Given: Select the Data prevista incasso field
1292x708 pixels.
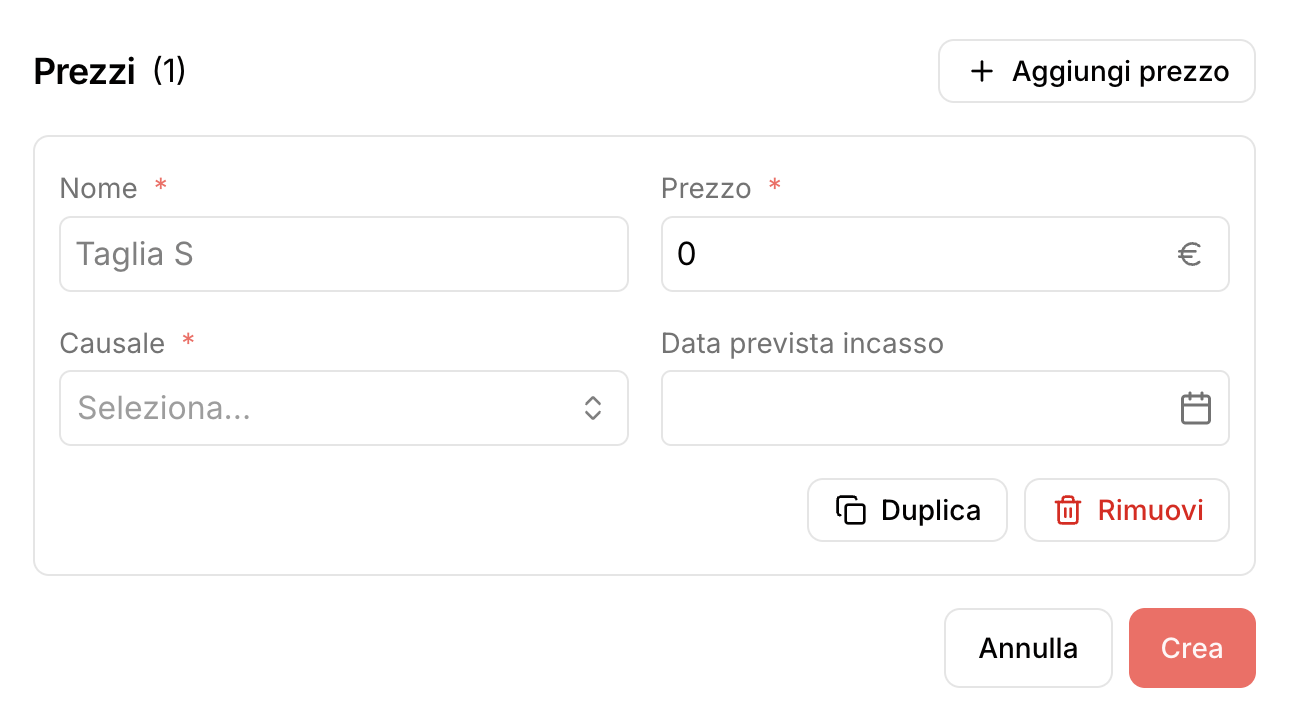Looking at the screenshot, I should [x=945, y=408].
